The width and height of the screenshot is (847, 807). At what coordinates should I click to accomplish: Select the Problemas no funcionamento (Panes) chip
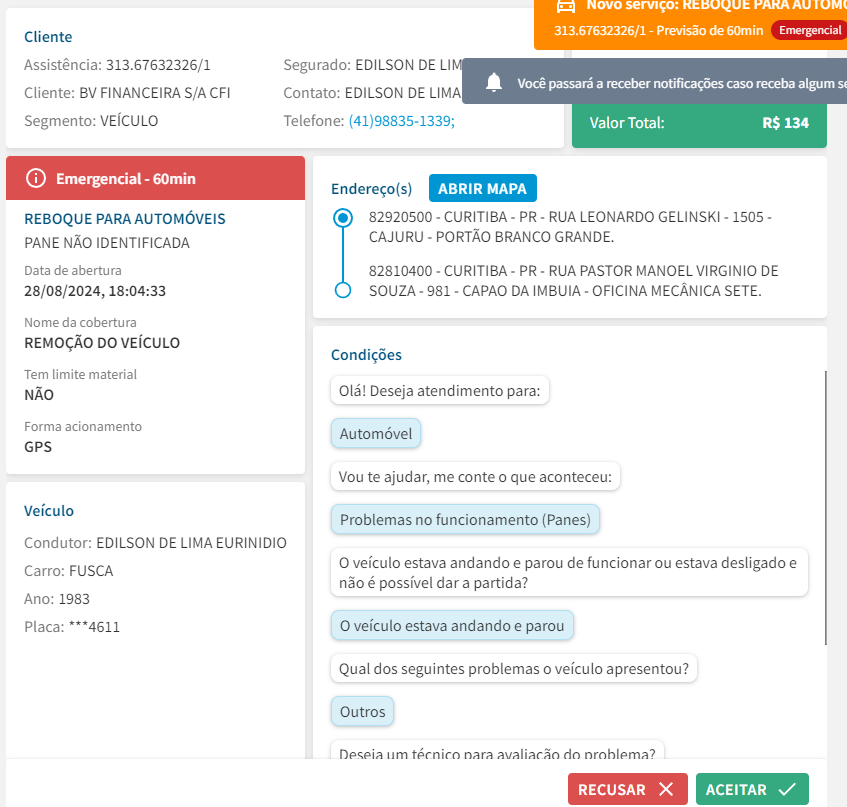tap(465, 519)
